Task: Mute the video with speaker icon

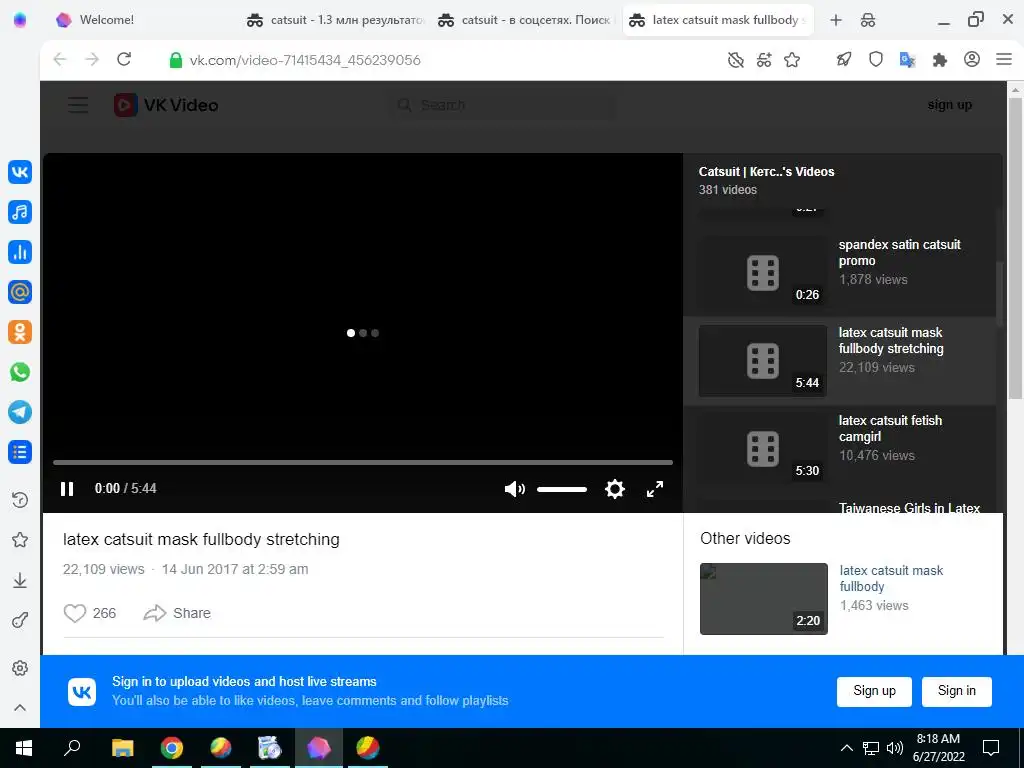Action: [x=515, y=488]
